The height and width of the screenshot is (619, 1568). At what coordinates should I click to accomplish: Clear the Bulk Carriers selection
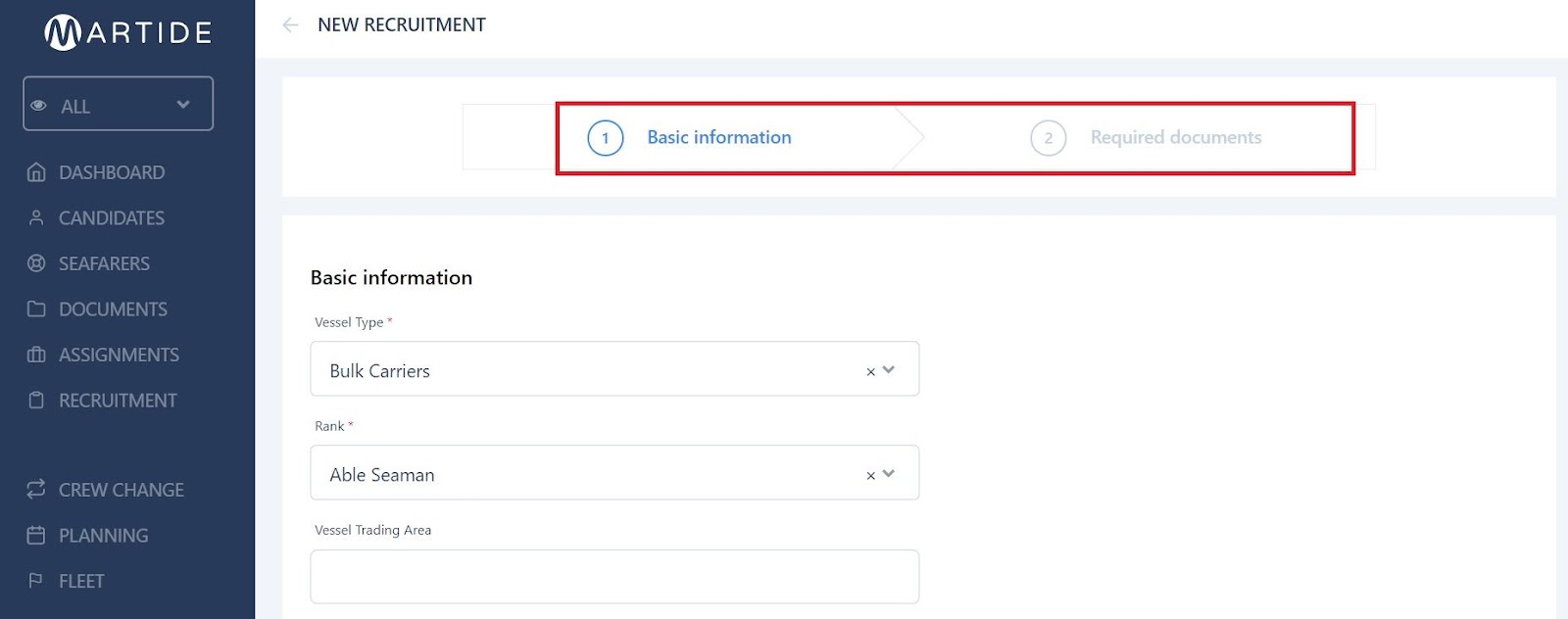[870, 372]
